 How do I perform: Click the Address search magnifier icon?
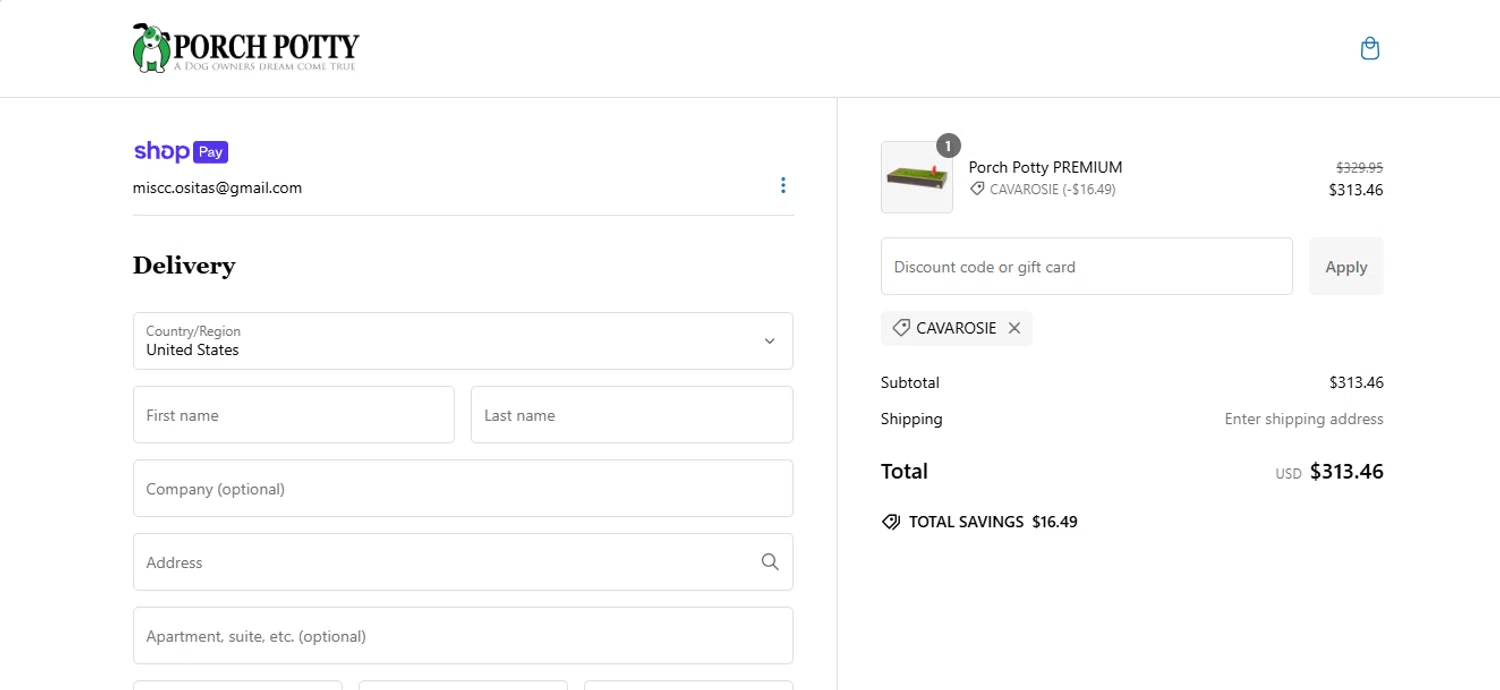click(770, 562)
